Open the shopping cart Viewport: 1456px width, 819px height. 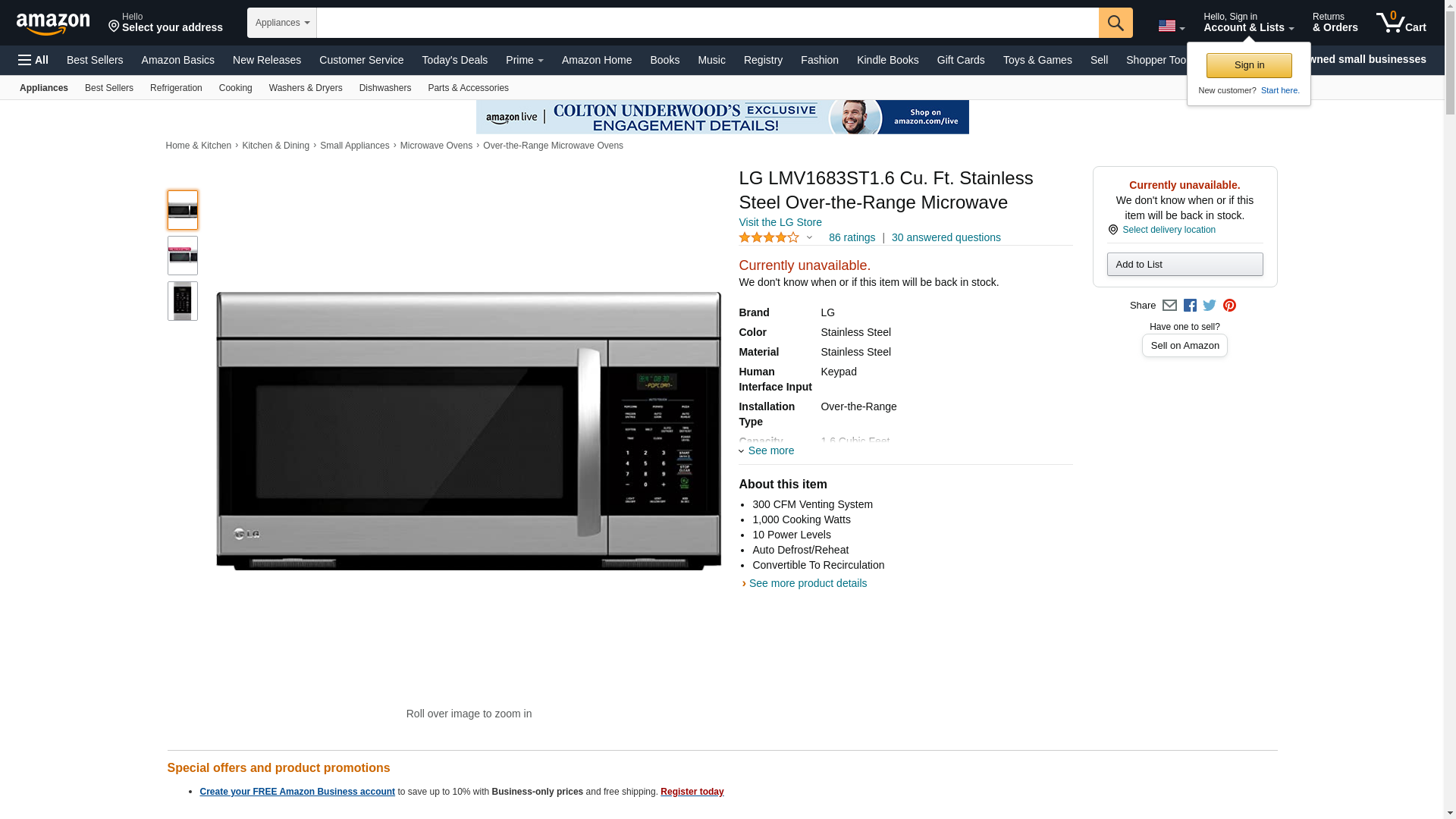[1401, 23]
